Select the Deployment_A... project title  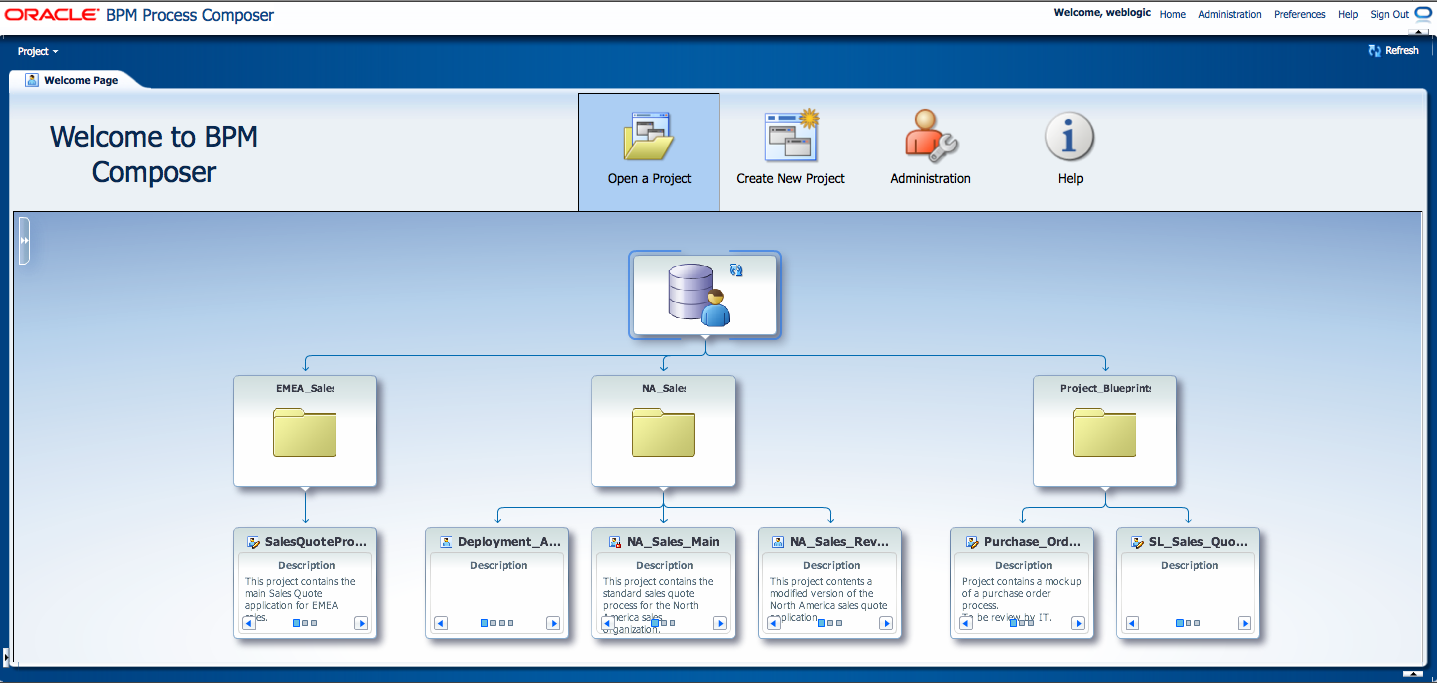pos(510,542)
